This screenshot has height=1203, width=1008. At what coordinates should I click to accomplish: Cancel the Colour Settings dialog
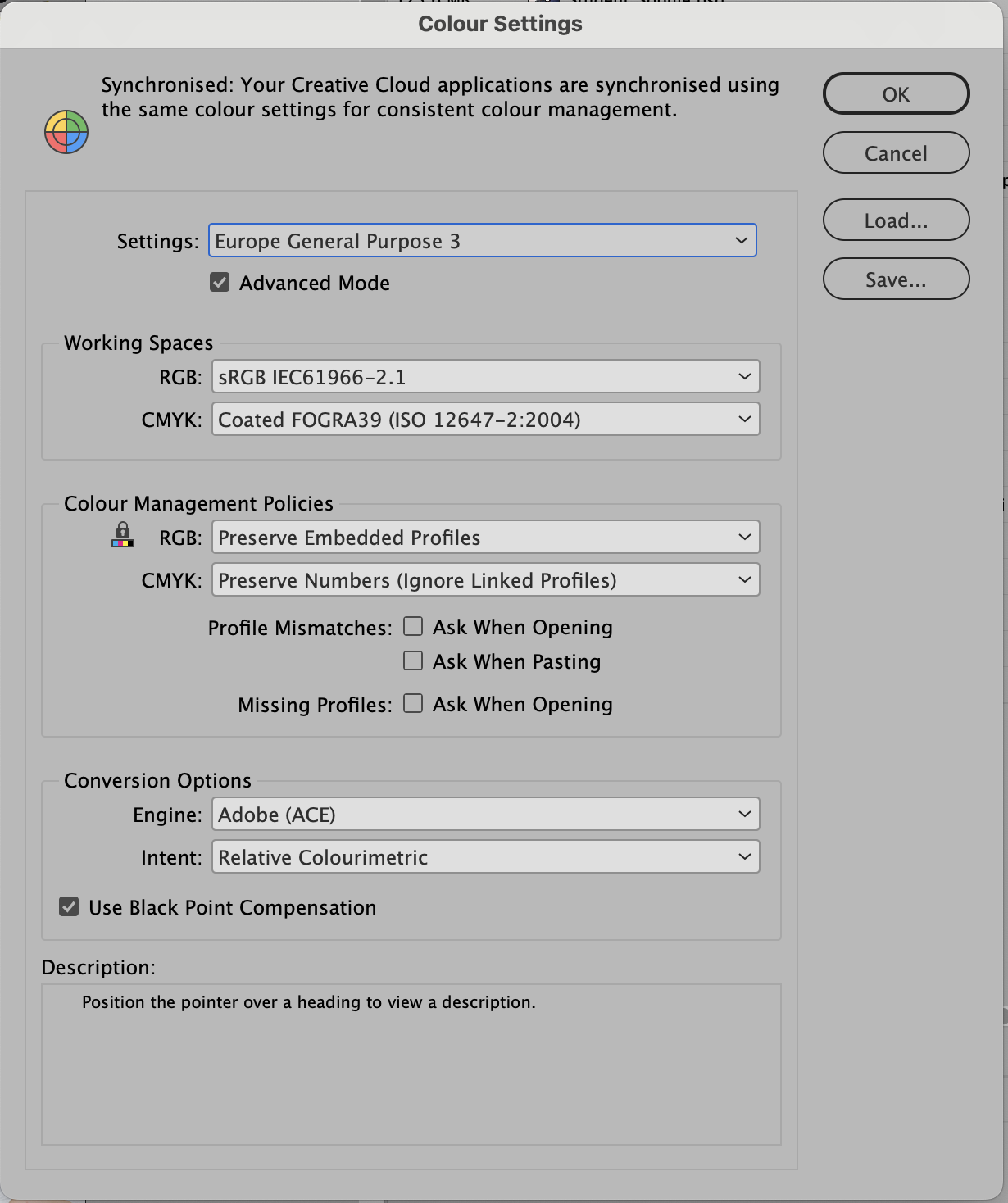(x=896, y=152)
